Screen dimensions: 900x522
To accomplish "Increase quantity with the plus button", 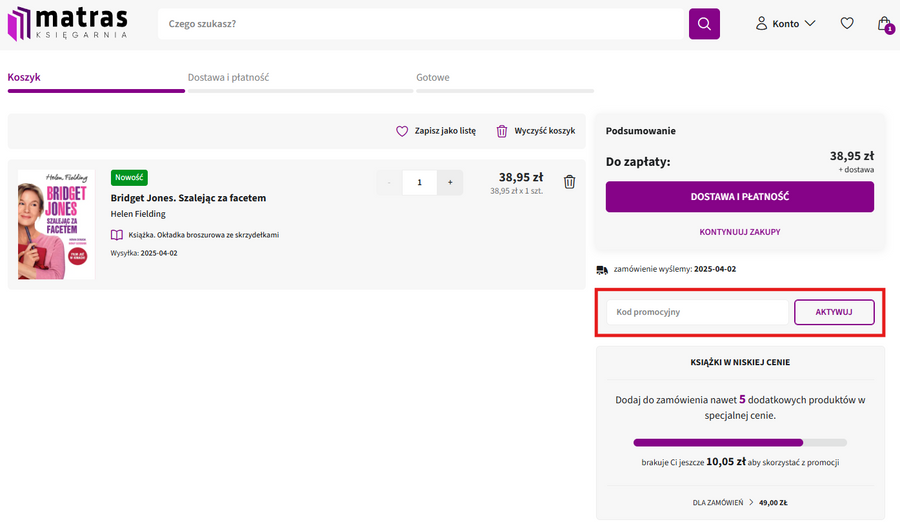I will coord(450,182).
